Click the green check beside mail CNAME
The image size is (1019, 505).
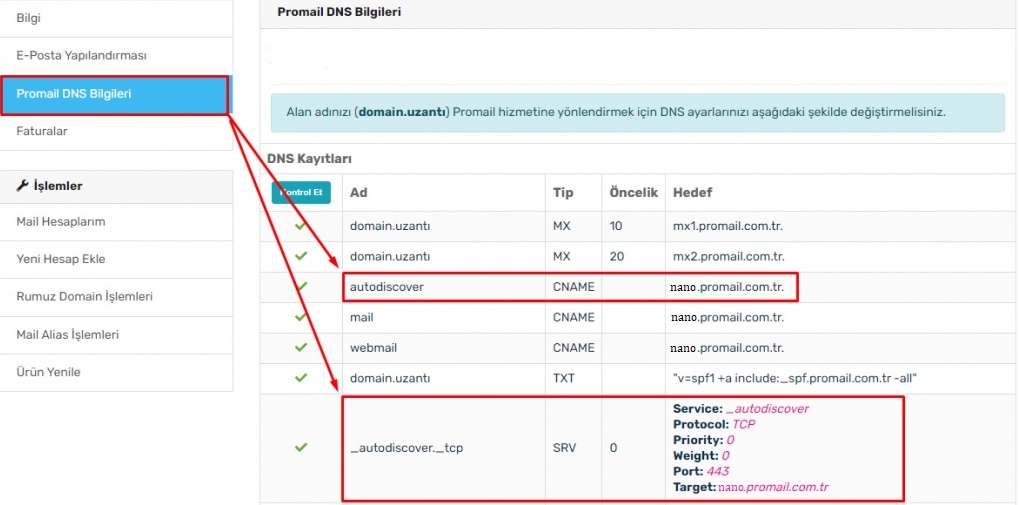pyautogui.click(x=300, y=317)
